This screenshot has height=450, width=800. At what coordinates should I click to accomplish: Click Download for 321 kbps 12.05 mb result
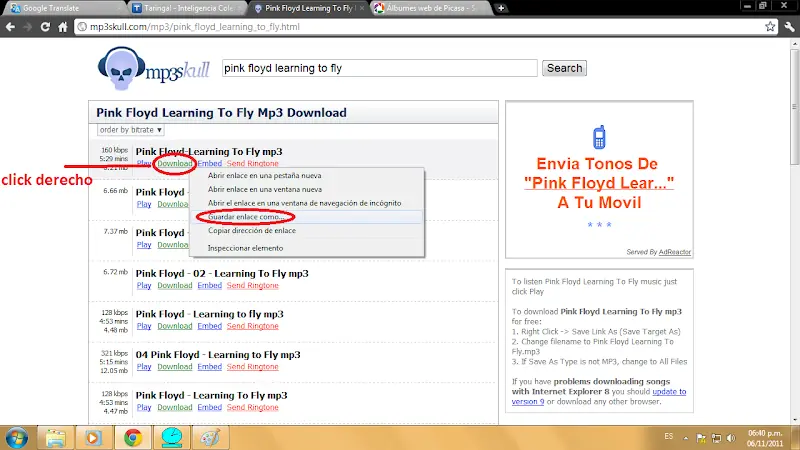pos(174,367)
